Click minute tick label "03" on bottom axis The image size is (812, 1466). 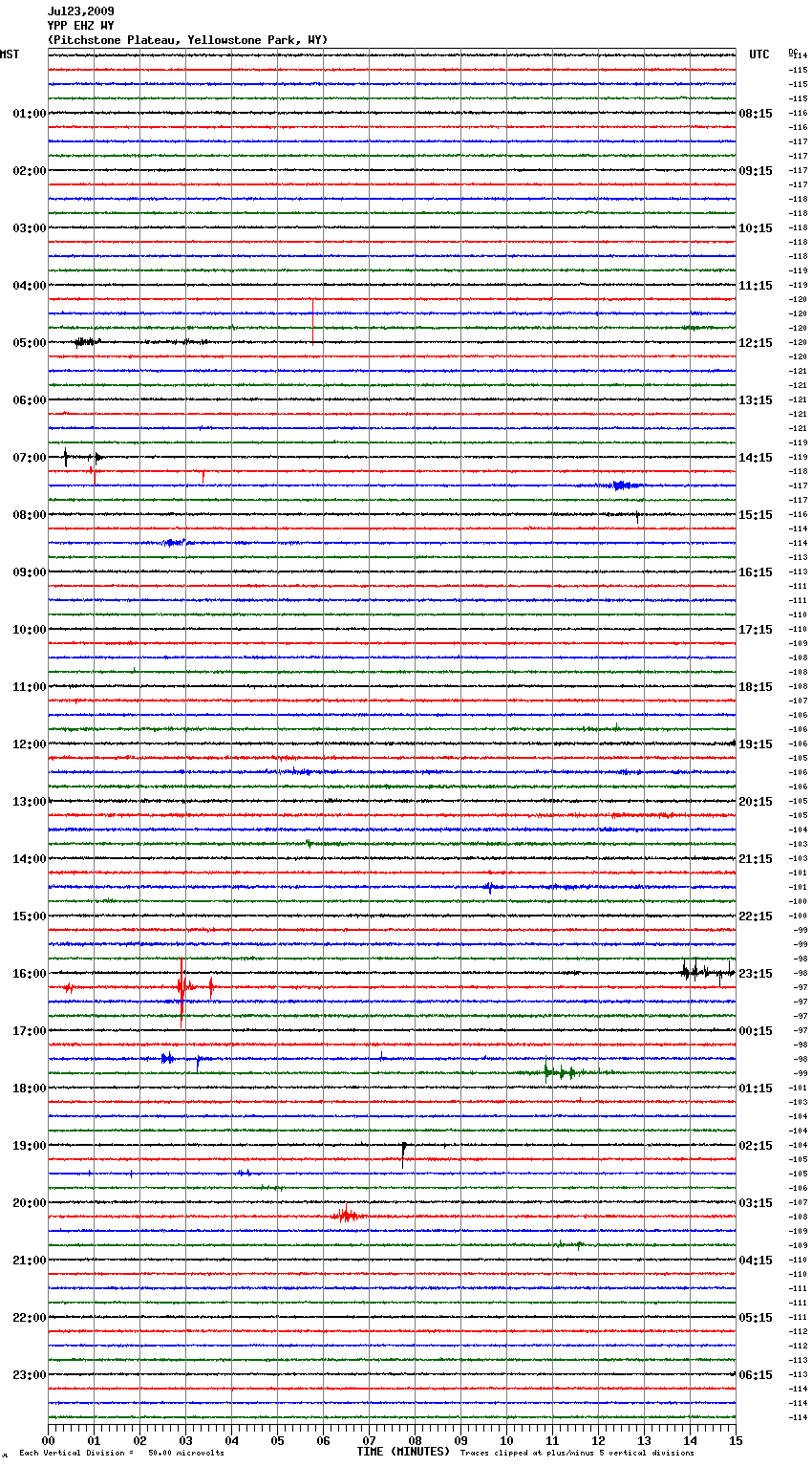185,1440
